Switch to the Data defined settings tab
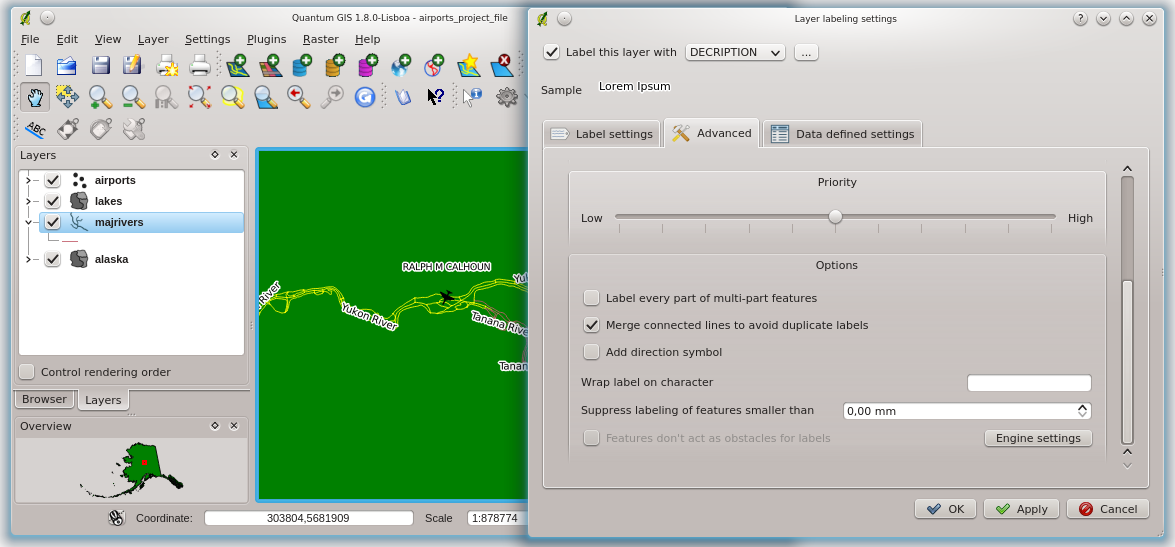 pyautogui.click(x=842, y=134)
